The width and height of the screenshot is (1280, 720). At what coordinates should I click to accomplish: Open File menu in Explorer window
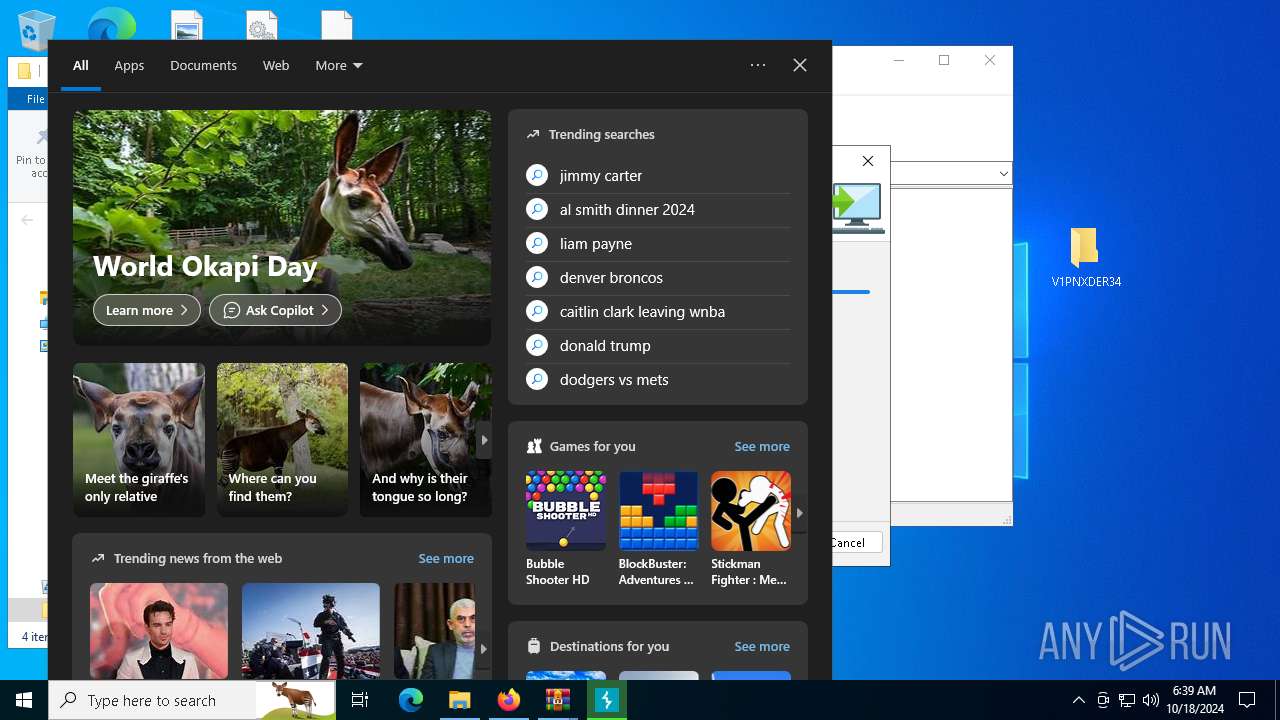tap(35, 99)
